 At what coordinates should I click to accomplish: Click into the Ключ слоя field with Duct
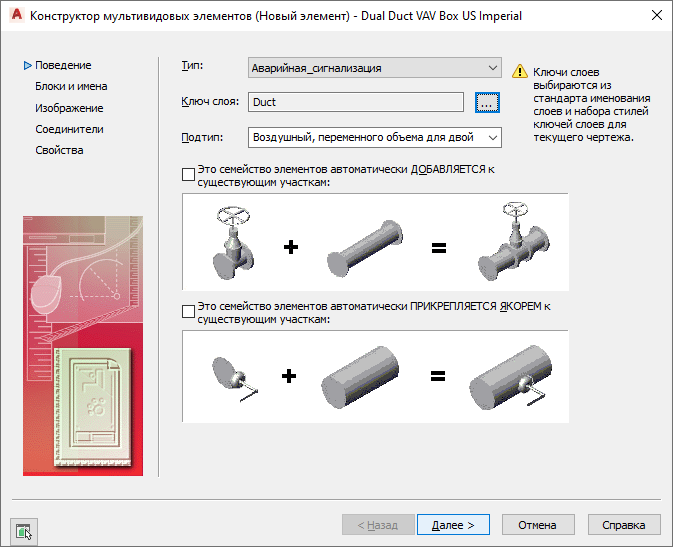point(356,102)
